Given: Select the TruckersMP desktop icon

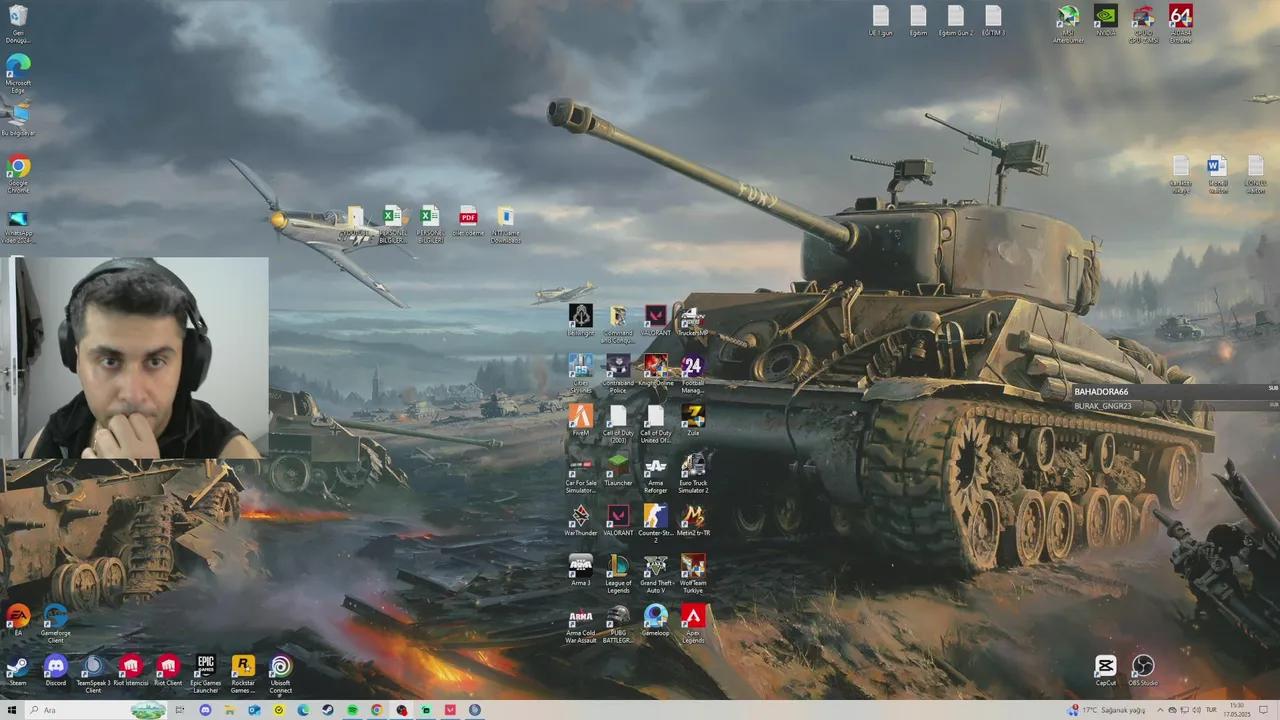Looking at the screenshot, I should 693,321.
